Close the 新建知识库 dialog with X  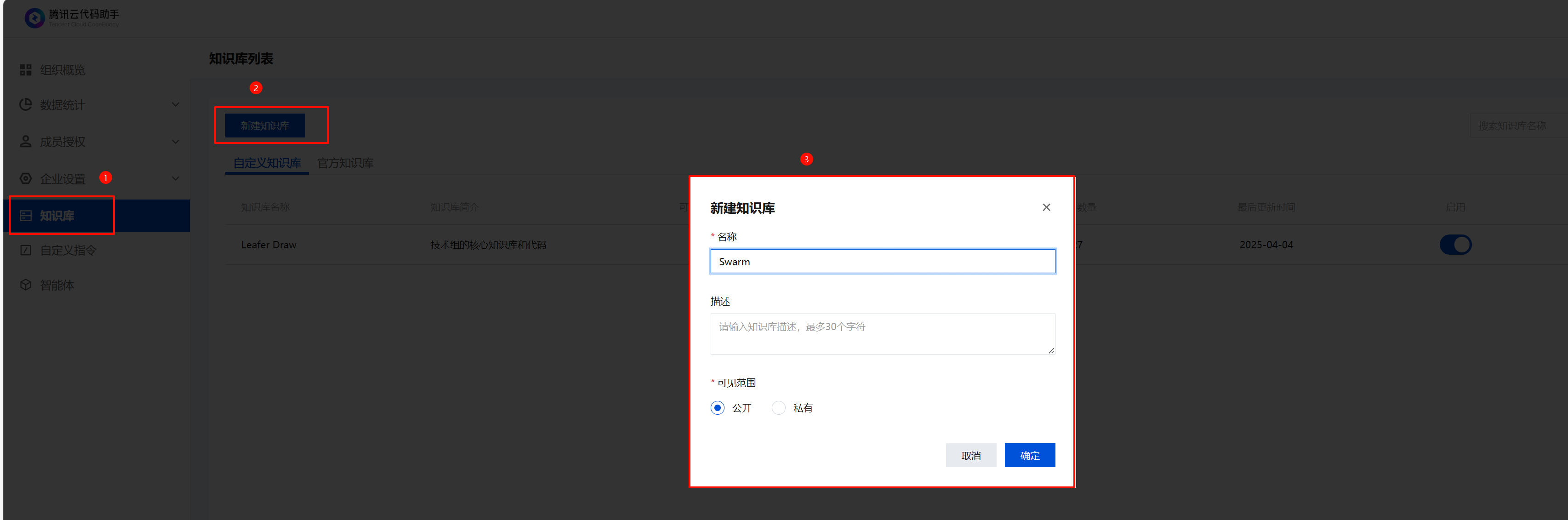1046,208
